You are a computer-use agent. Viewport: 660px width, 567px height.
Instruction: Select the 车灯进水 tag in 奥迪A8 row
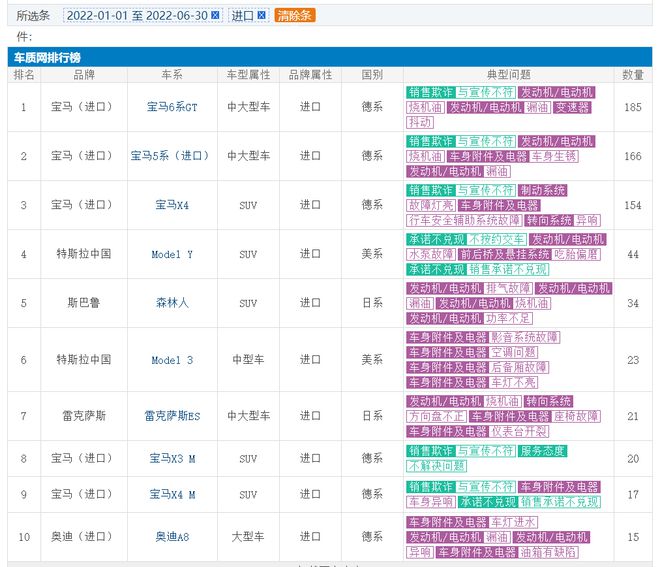pos(514,522)
